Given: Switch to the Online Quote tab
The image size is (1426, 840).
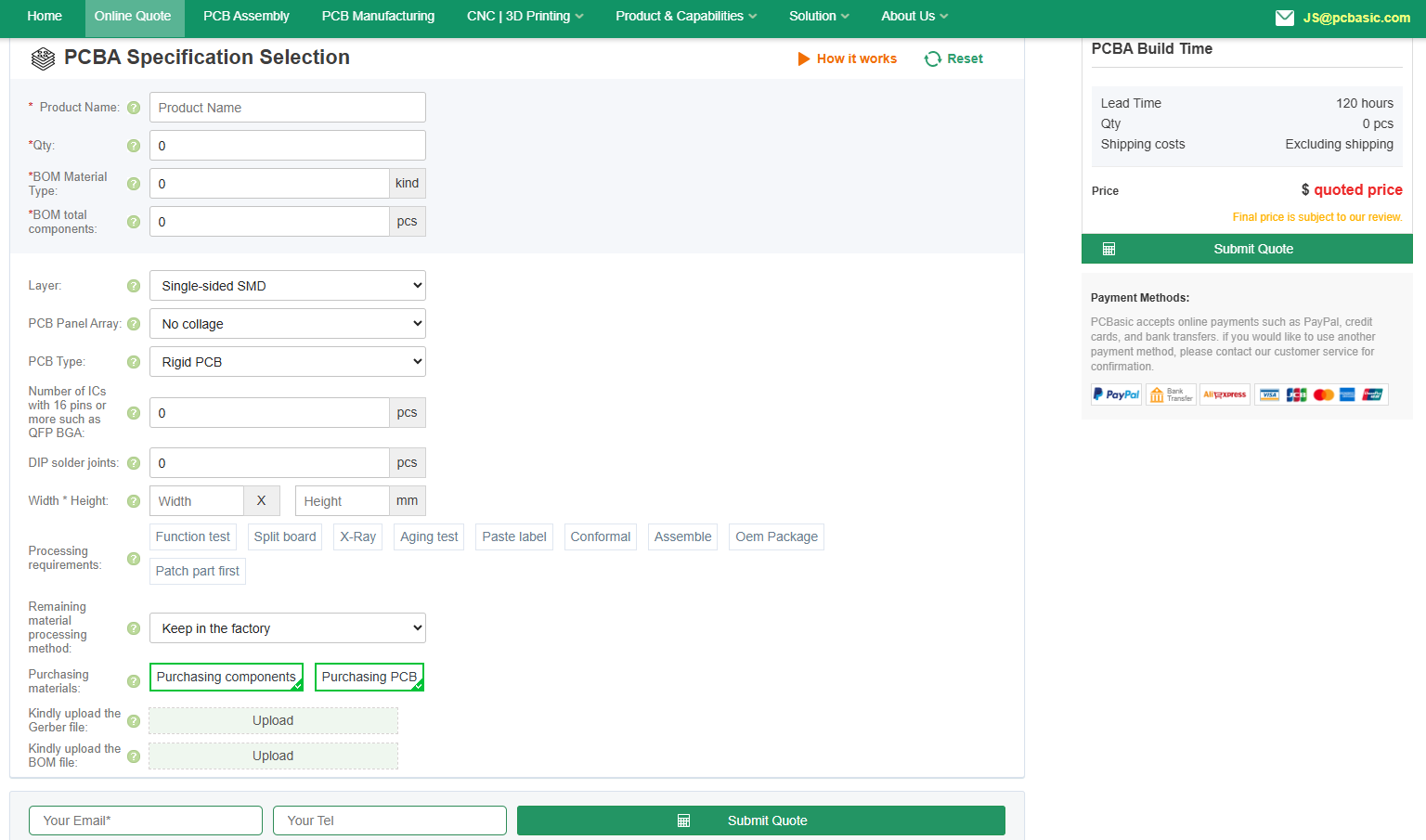Looking at the screenshot, I should [134, 16].
